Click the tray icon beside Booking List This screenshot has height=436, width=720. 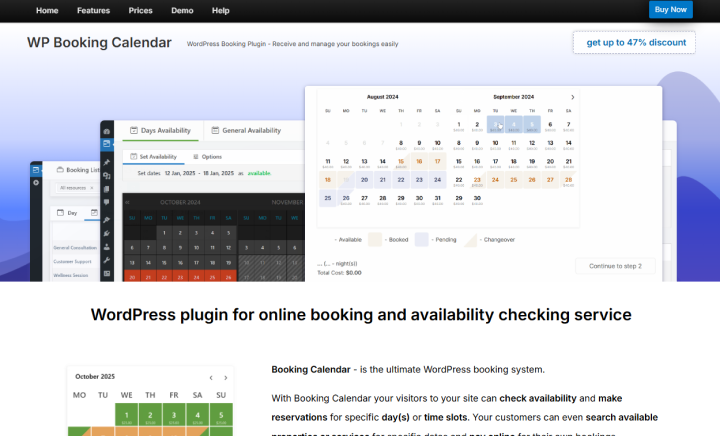60,170
